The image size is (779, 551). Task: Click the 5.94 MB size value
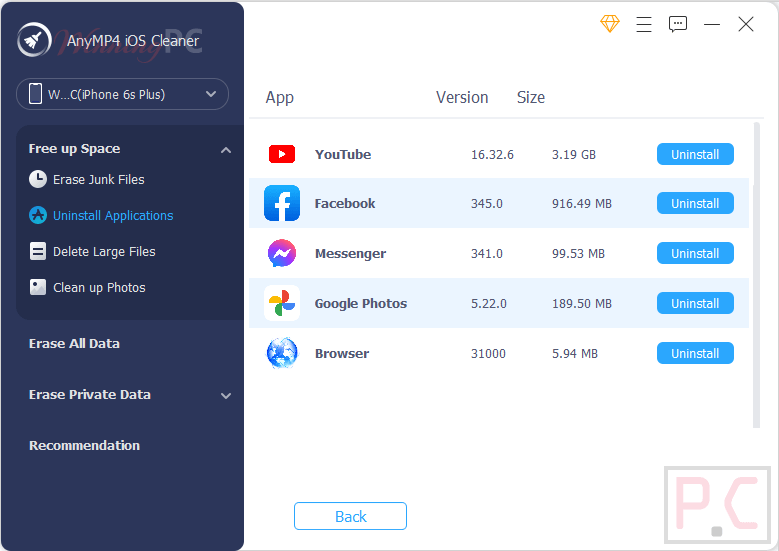tap(575, 354)
